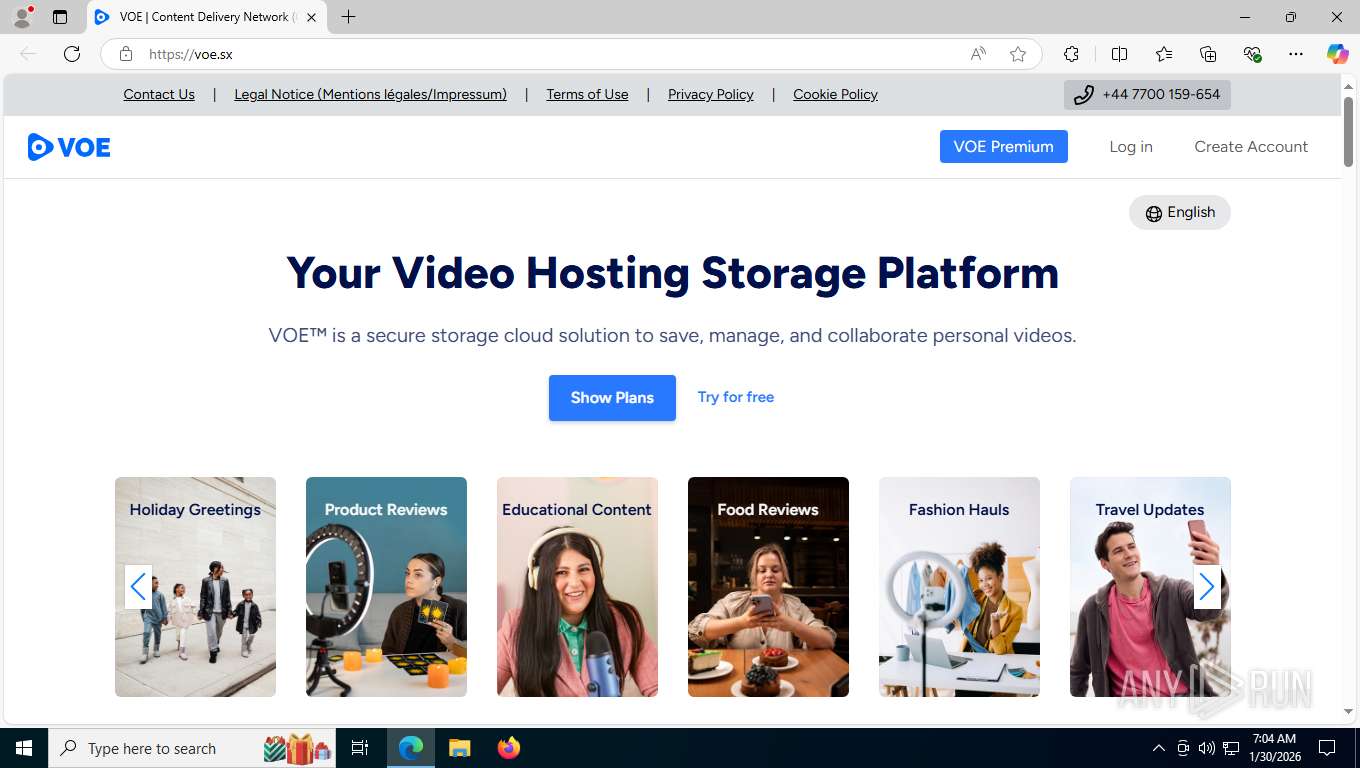Viewport: 1360px width, 768px height.
Task: Switch to the VOE Content Delivery Network tab
Action: (x=207, y=17)
